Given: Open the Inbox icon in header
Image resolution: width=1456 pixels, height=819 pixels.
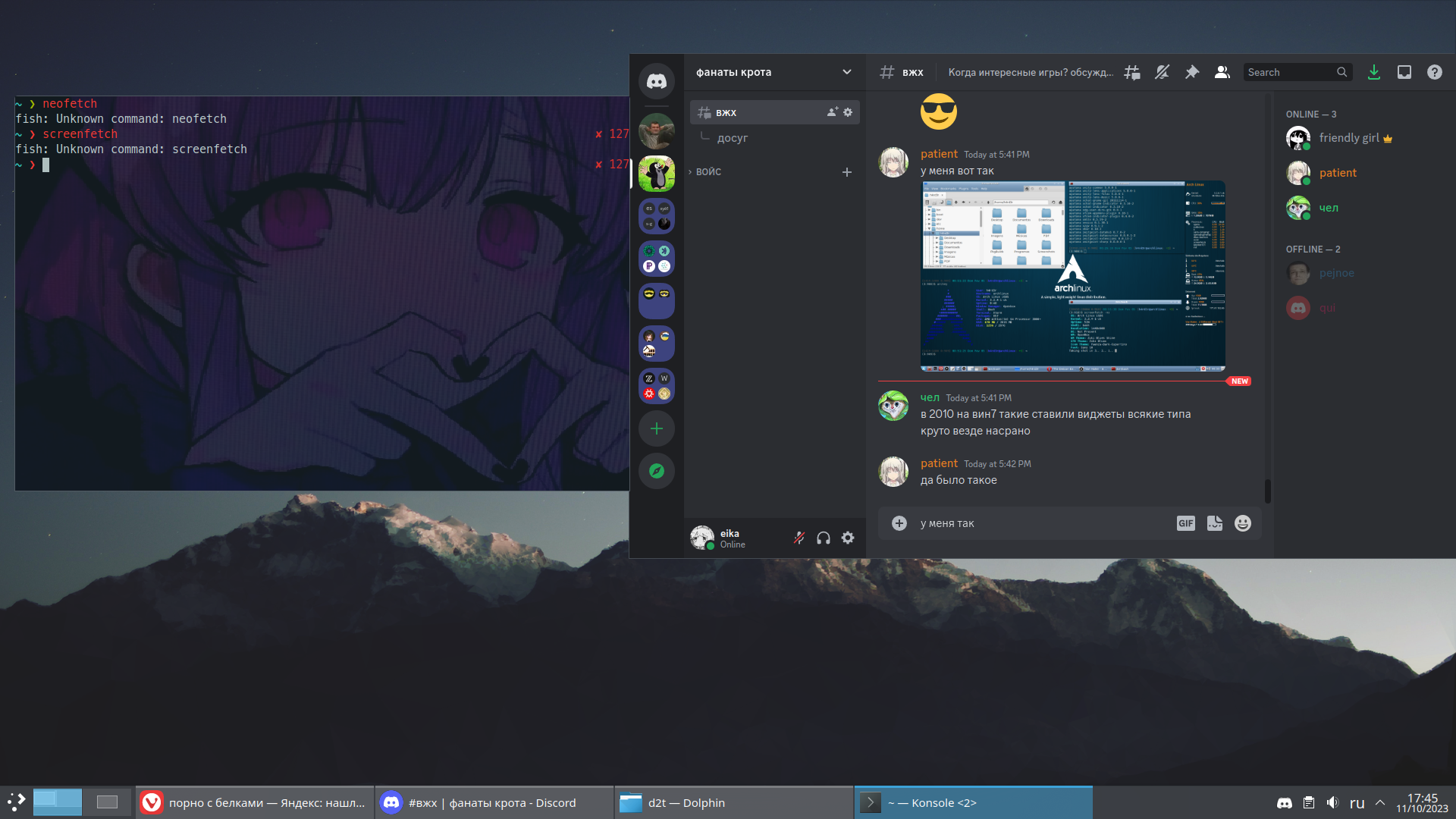Looking at the screenshot, I should pyautogui.click(x=1404, y=72).
